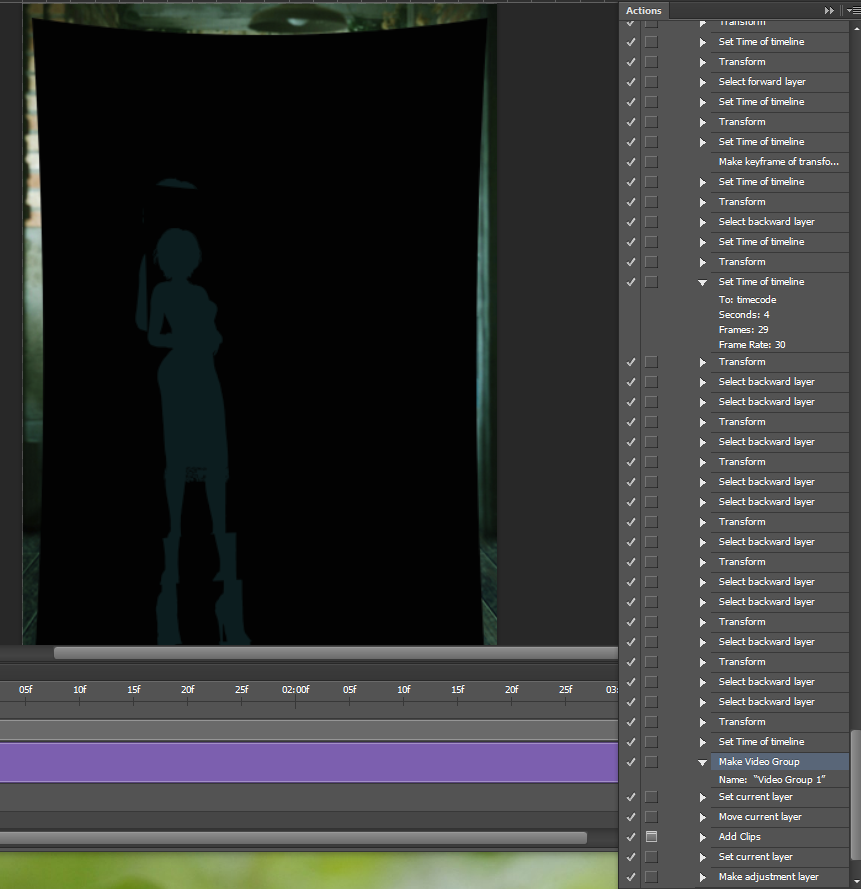
Task: Toggle dialog box for Make keyframe of transfo... step
Action: pos(651,162)
